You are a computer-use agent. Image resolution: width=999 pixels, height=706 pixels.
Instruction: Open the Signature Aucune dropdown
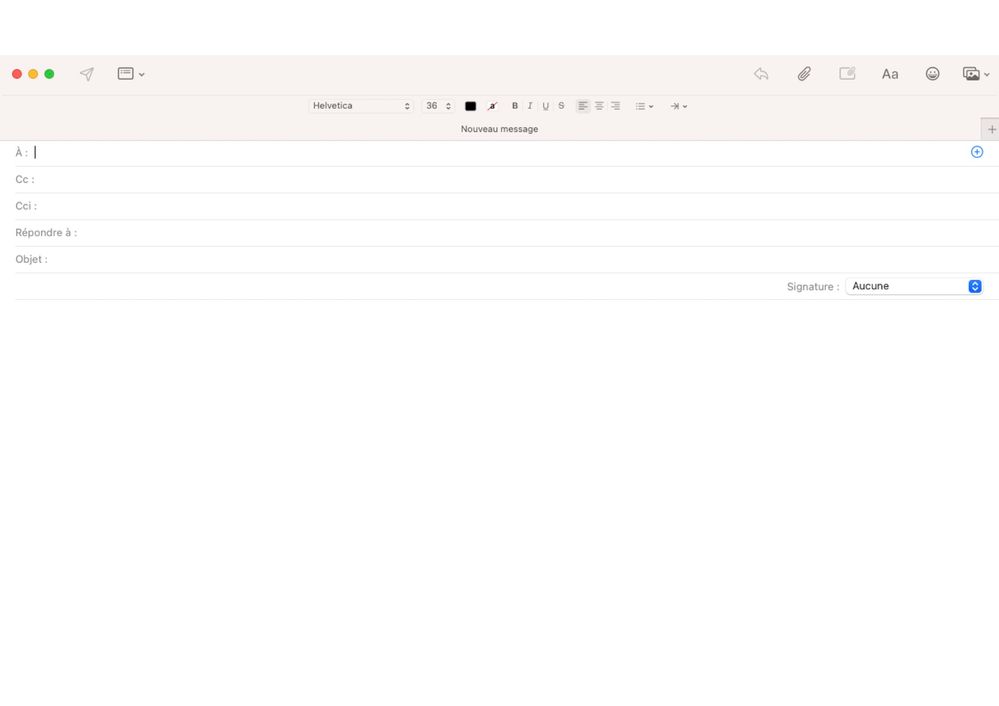914,286
